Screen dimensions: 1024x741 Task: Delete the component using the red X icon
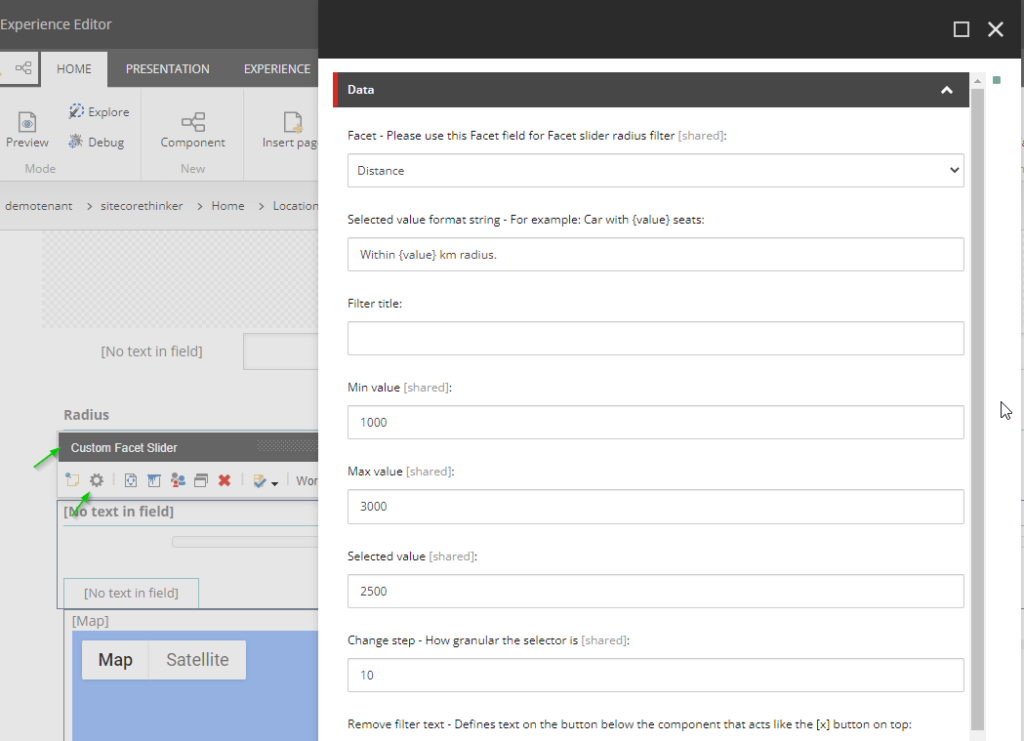(x=226, y=480)
